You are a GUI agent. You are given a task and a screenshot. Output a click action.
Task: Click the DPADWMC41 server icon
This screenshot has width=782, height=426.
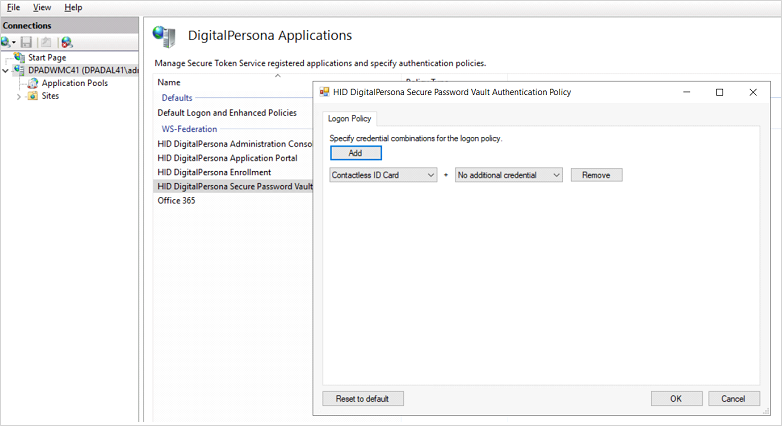click(19, 70)
